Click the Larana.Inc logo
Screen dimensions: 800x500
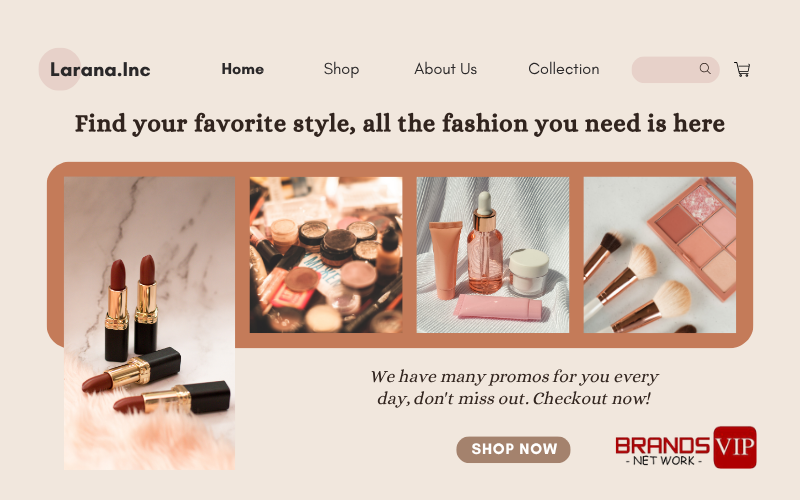click(100, 69)
